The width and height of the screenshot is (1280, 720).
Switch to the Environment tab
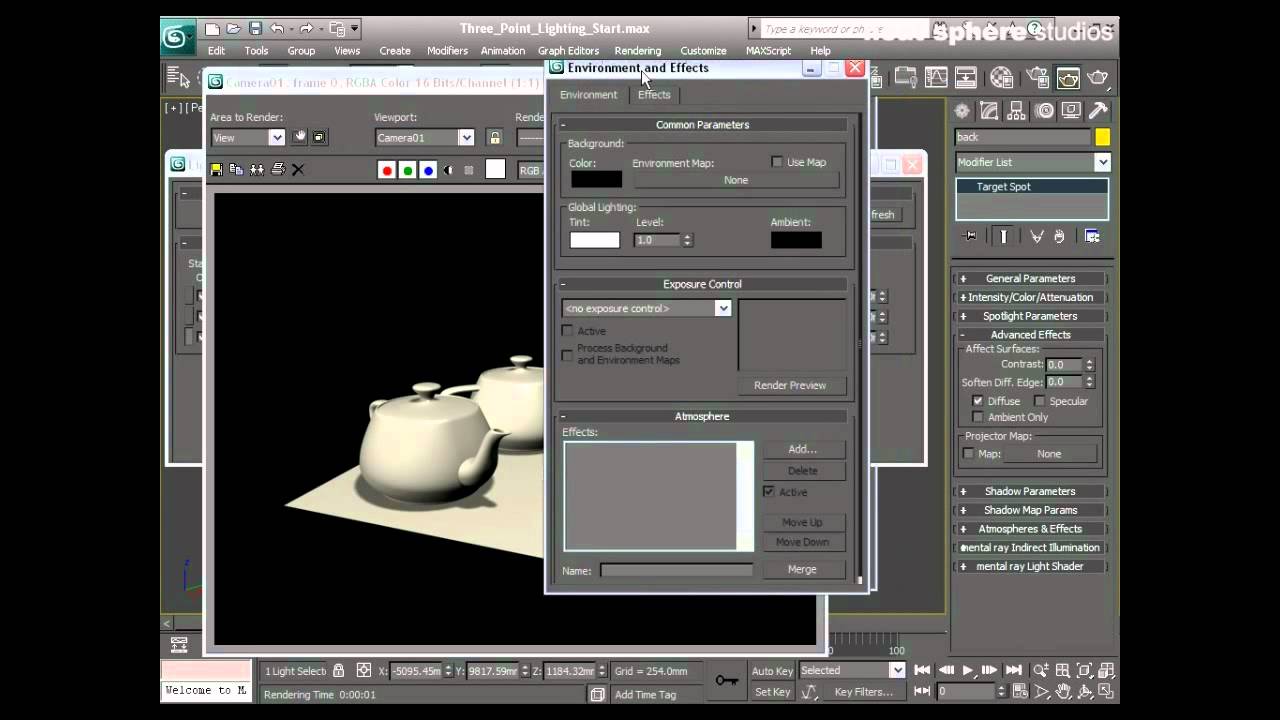(588, 95)
